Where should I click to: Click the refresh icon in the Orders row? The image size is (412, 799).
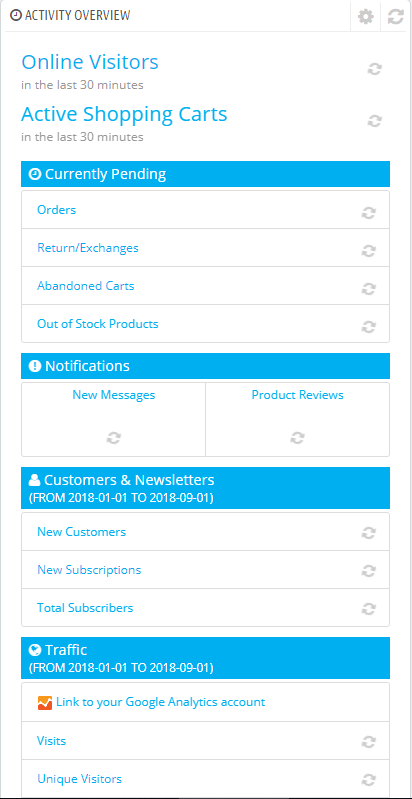pos(368,212)
